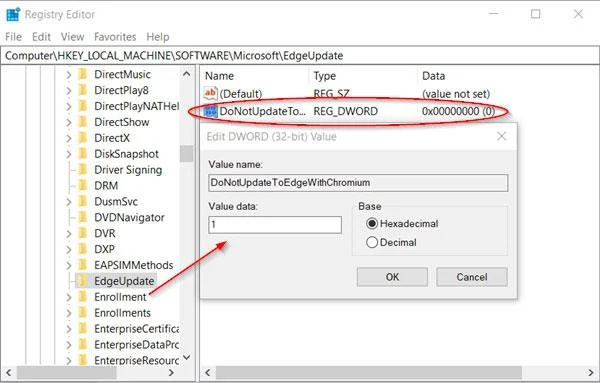Open the Help menu
600x383 pixels.
(x=158, y=37)
